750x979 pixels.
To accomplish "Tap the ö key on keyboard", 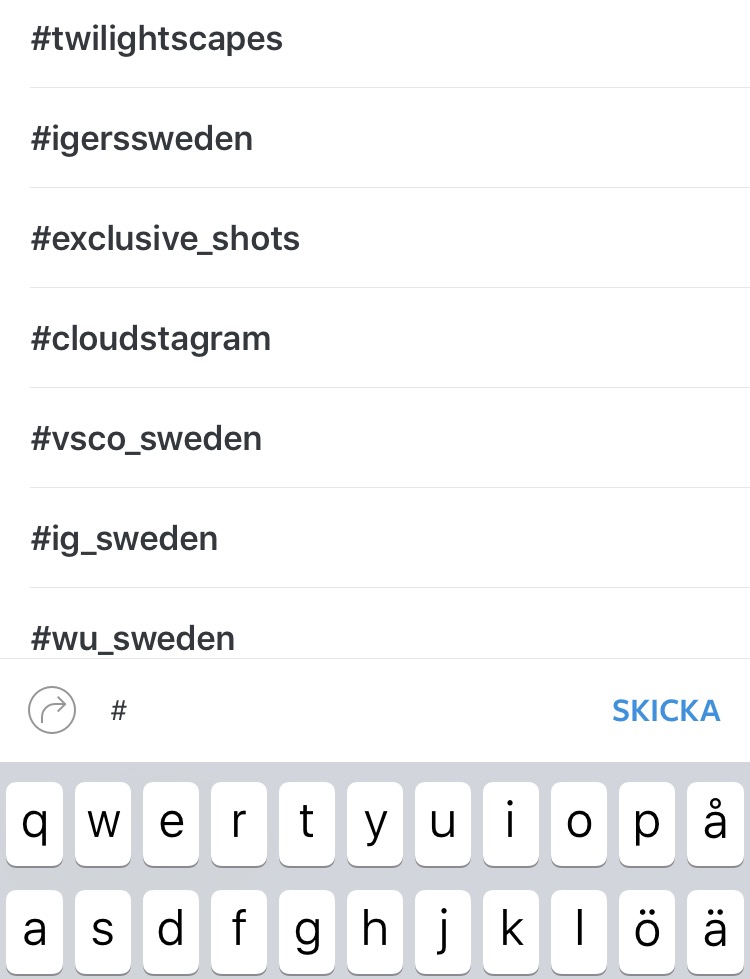I will [647, 932].
